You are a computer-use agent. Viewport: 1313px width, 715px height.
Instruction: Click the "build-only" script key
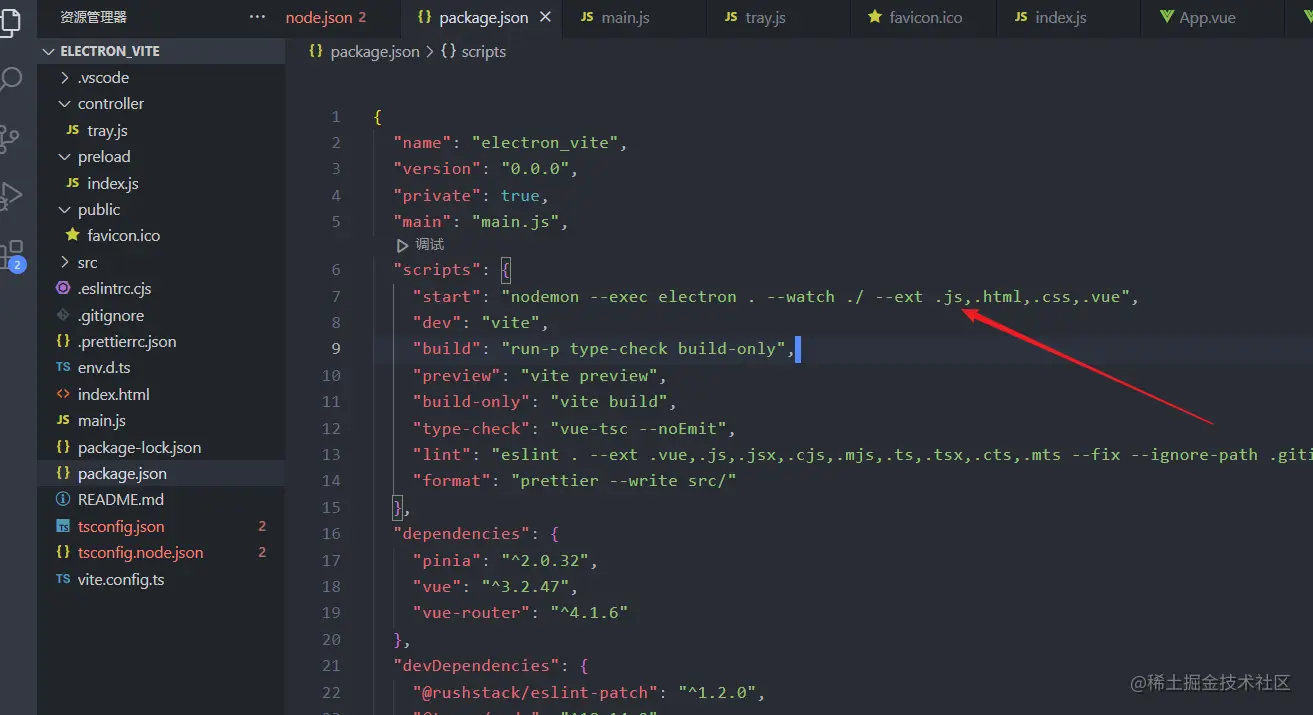pyautogui.click(x=471, y=401)
